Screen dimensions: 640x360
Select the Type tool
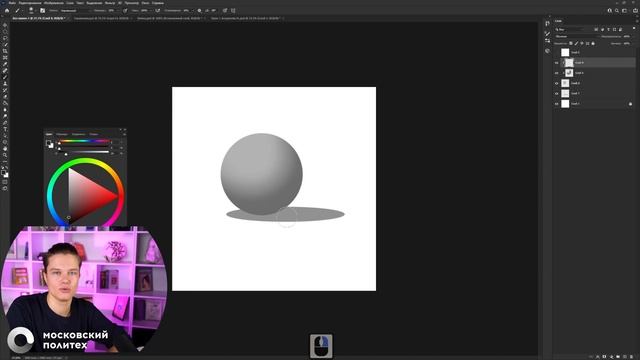5,129
